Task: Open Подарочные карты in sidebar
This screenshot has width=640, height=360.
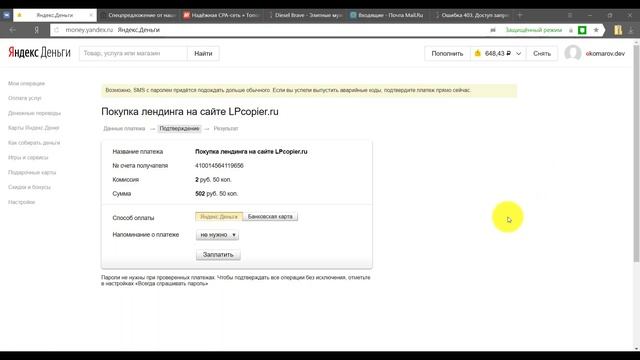Action: (32, 172)
